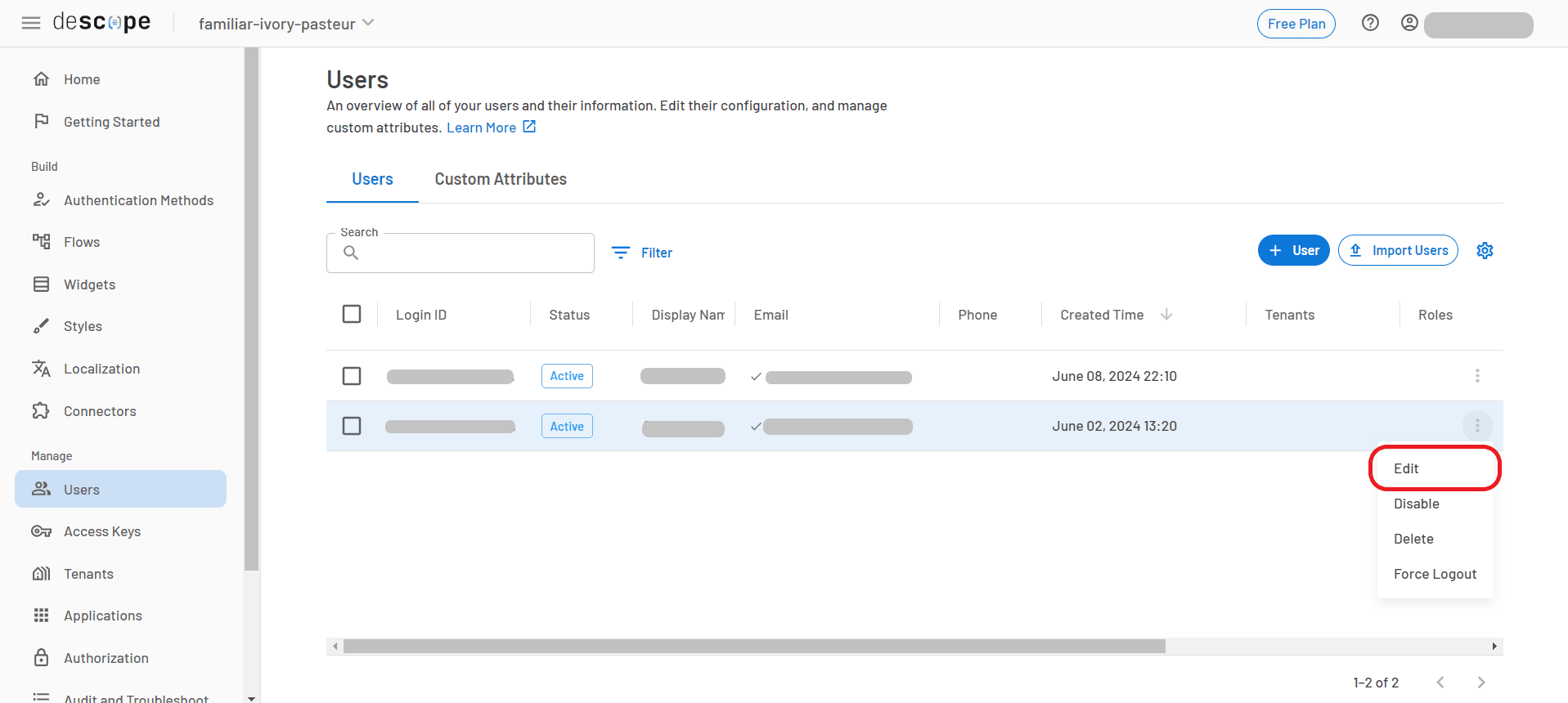
Task: Click the Authentication Methods icon
Action: click(41, 199)
